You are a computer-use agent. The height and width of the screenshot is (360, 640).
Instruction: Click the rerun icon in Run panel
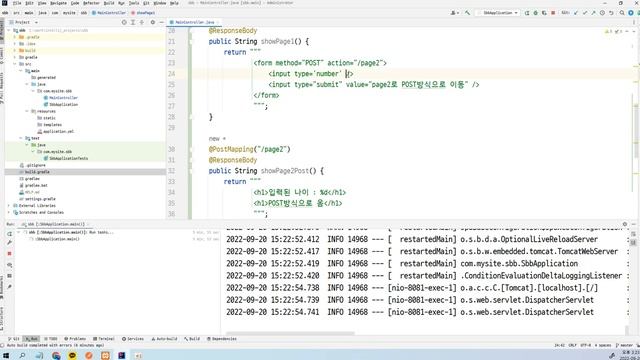[x=9, y=234]
